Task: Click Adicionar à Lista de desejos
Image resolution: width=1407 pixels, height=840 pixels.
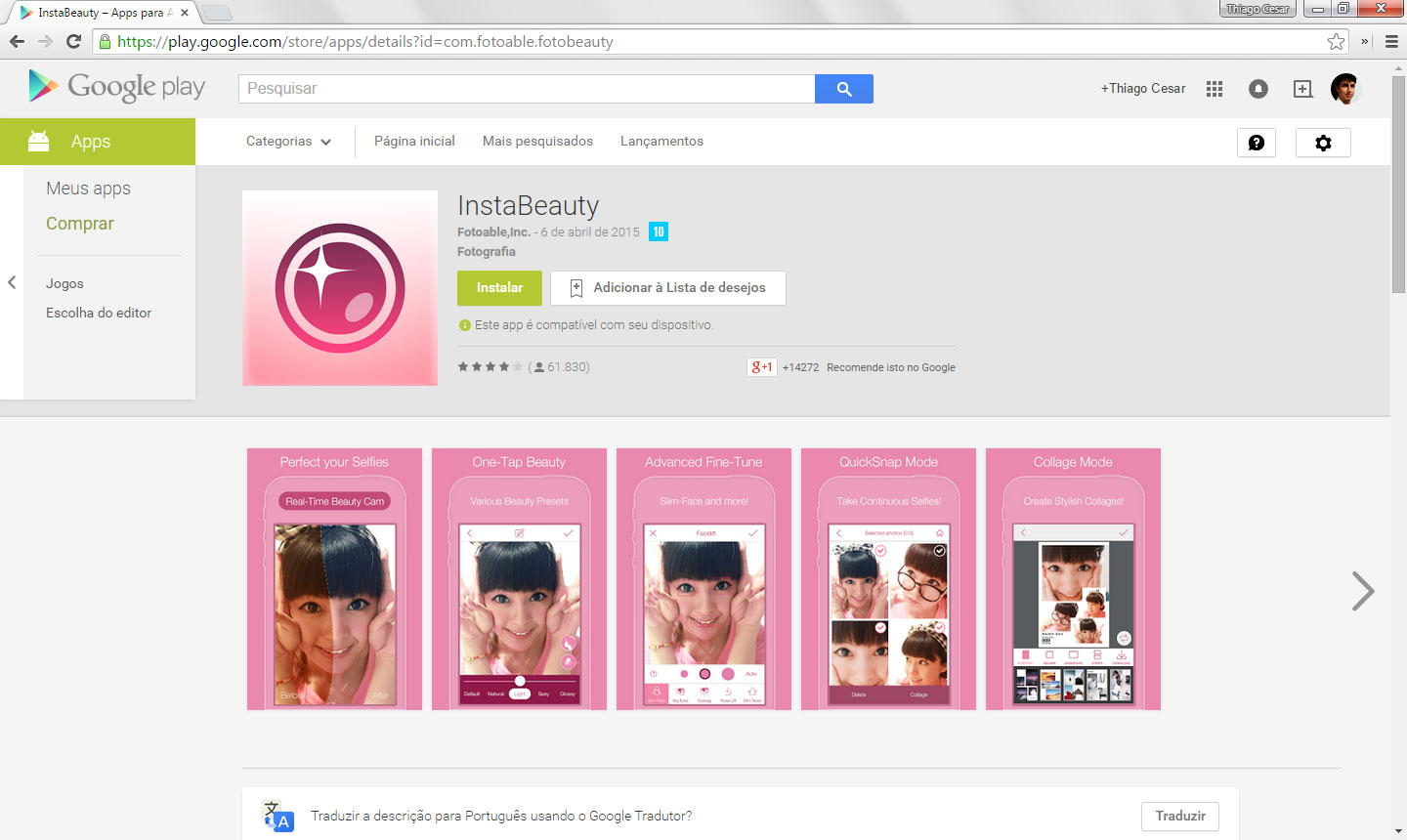Action: pos(668,288)
